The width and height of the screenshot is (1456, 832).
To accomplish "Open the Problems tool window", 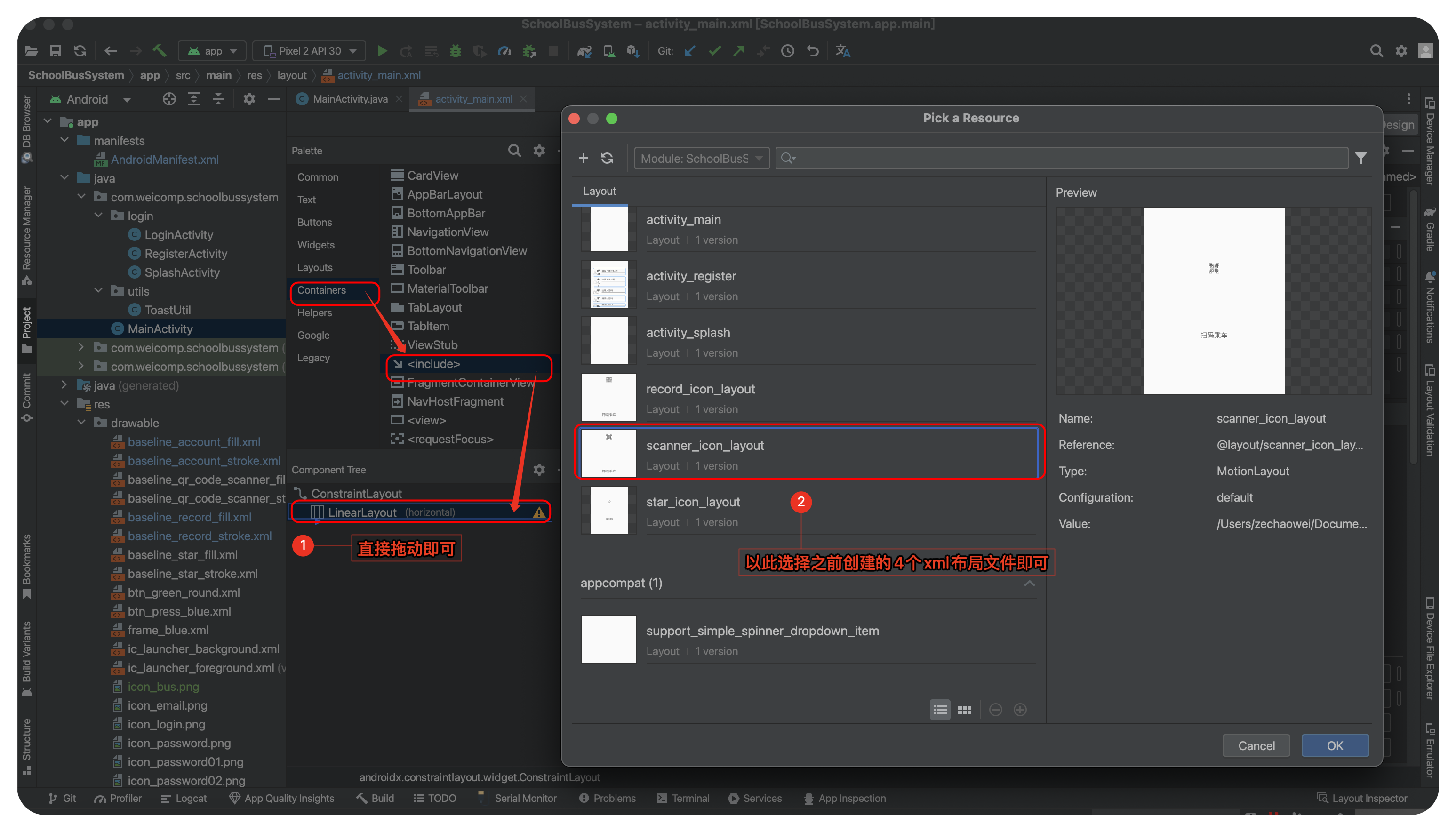I will (x=608, y=798).
